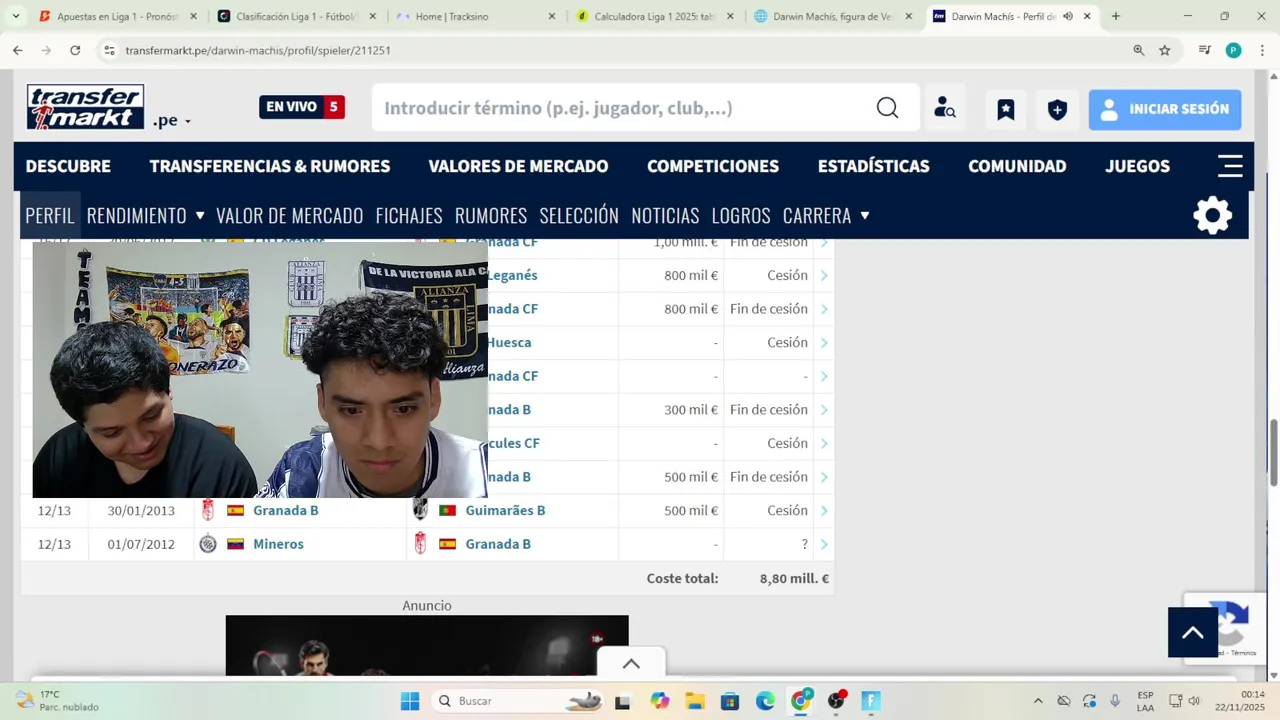The width and height of the screenshot is (1280, 720).
Task: Bookmark this page with the star icon
Action: point(1164,50)
